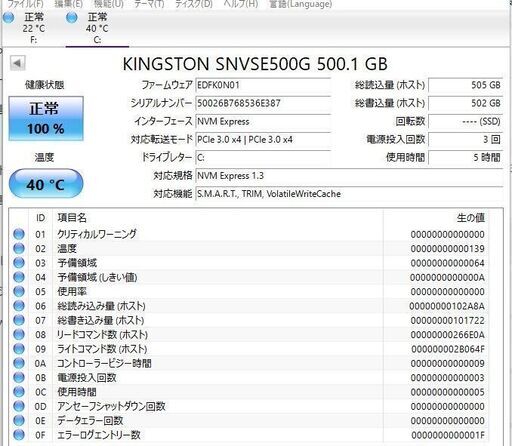Click status icon for row 0E データエラー回数
This screenshot has height=446, width=512.
(19, 420)
